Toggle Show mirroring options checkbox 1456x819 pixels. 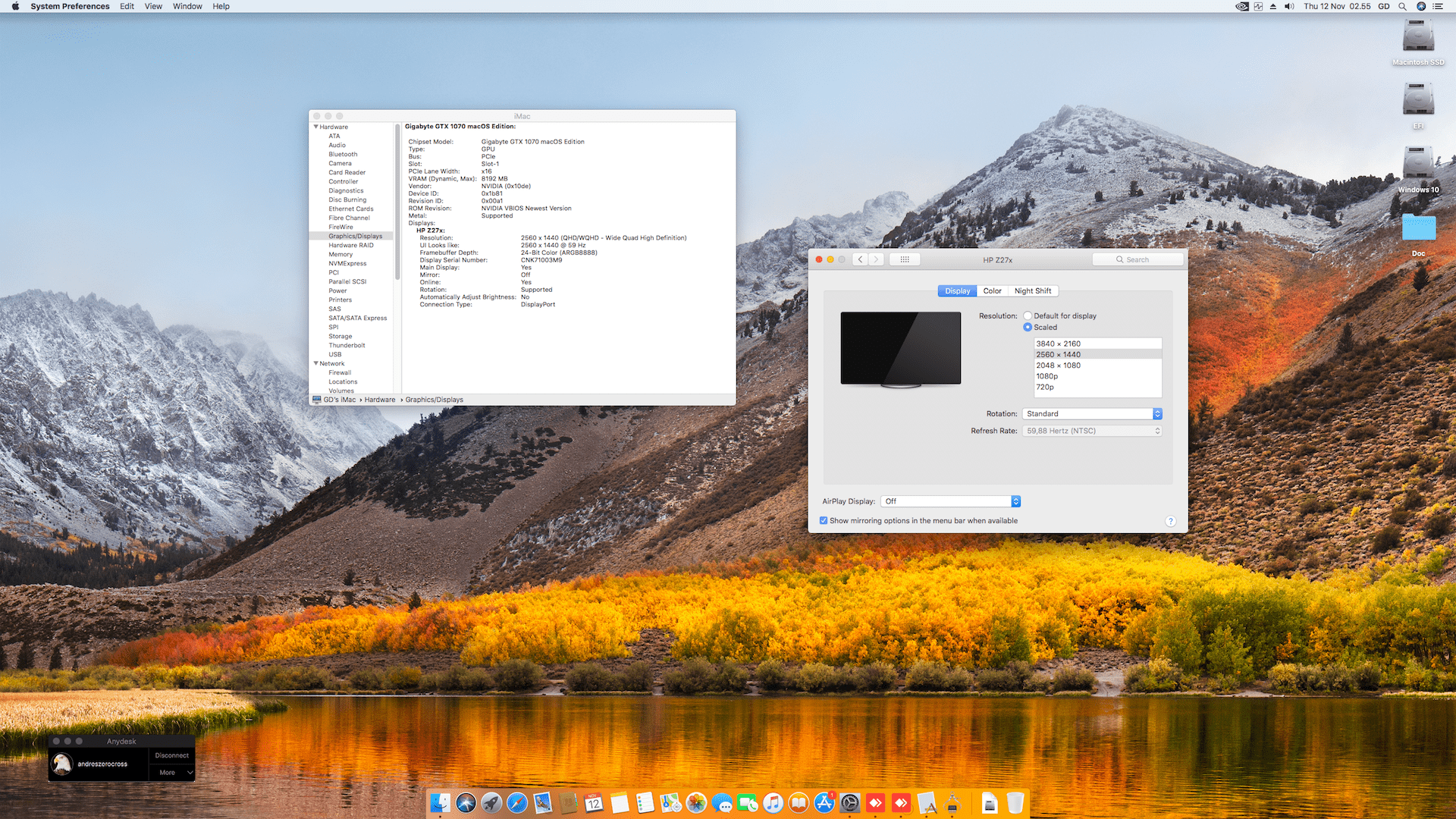(x=824, y=521)
